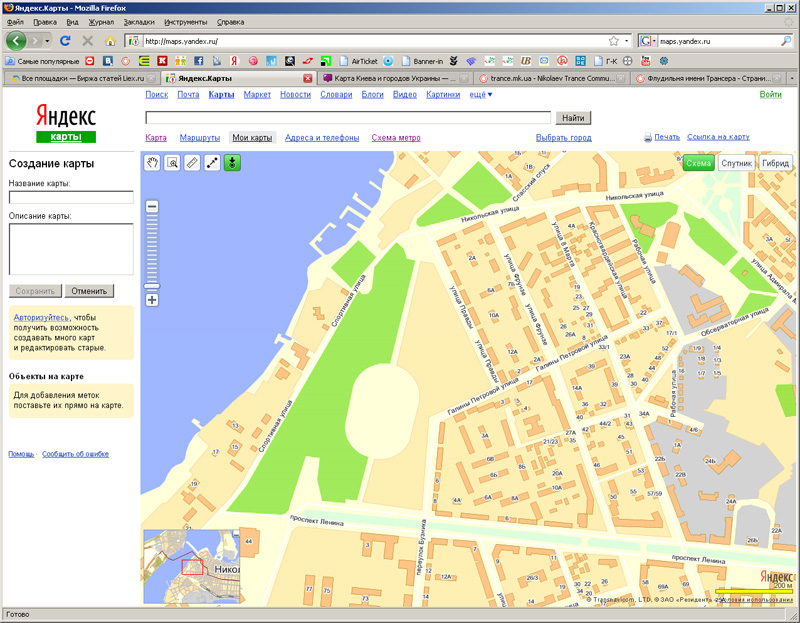The height and width of the screenshot is (623, 800).
Task: Click the overview mini-map thumbnail
Action: (192, 566)
